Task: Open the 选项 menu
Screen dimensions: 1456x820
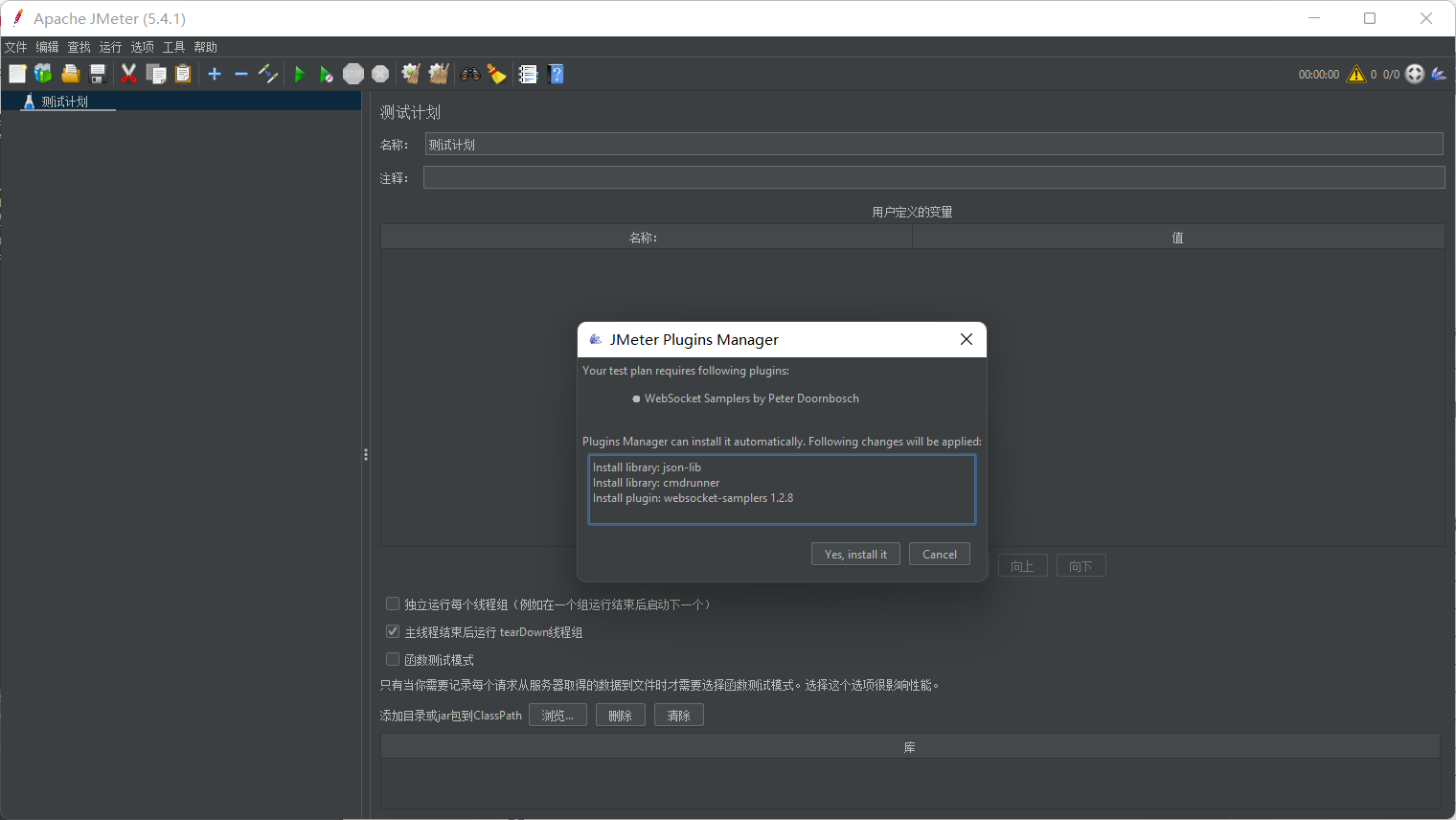Action: tap(143, 47)
